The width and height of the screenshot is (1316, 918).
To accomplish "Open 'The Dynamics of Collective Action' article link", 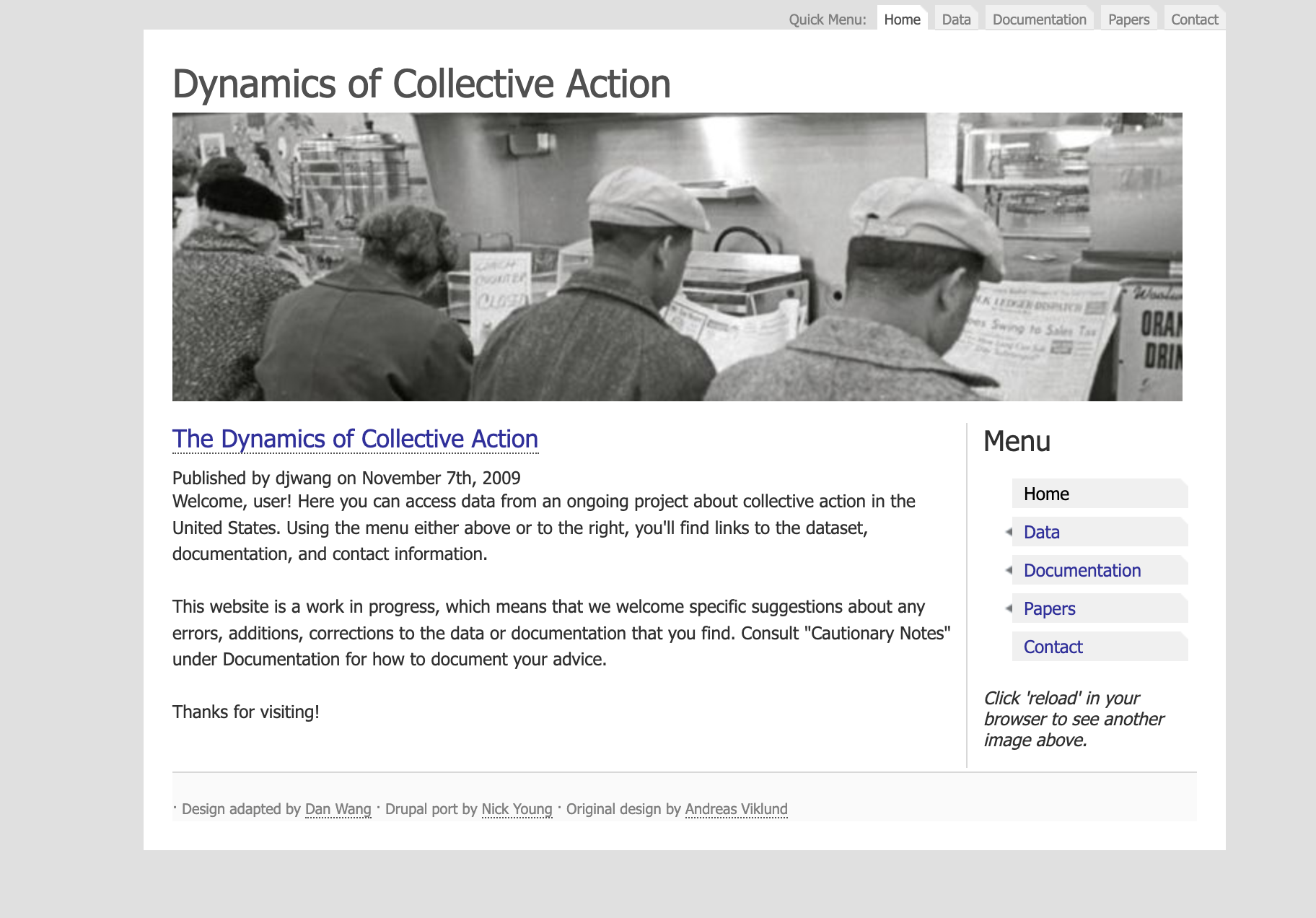I will 355,439.
